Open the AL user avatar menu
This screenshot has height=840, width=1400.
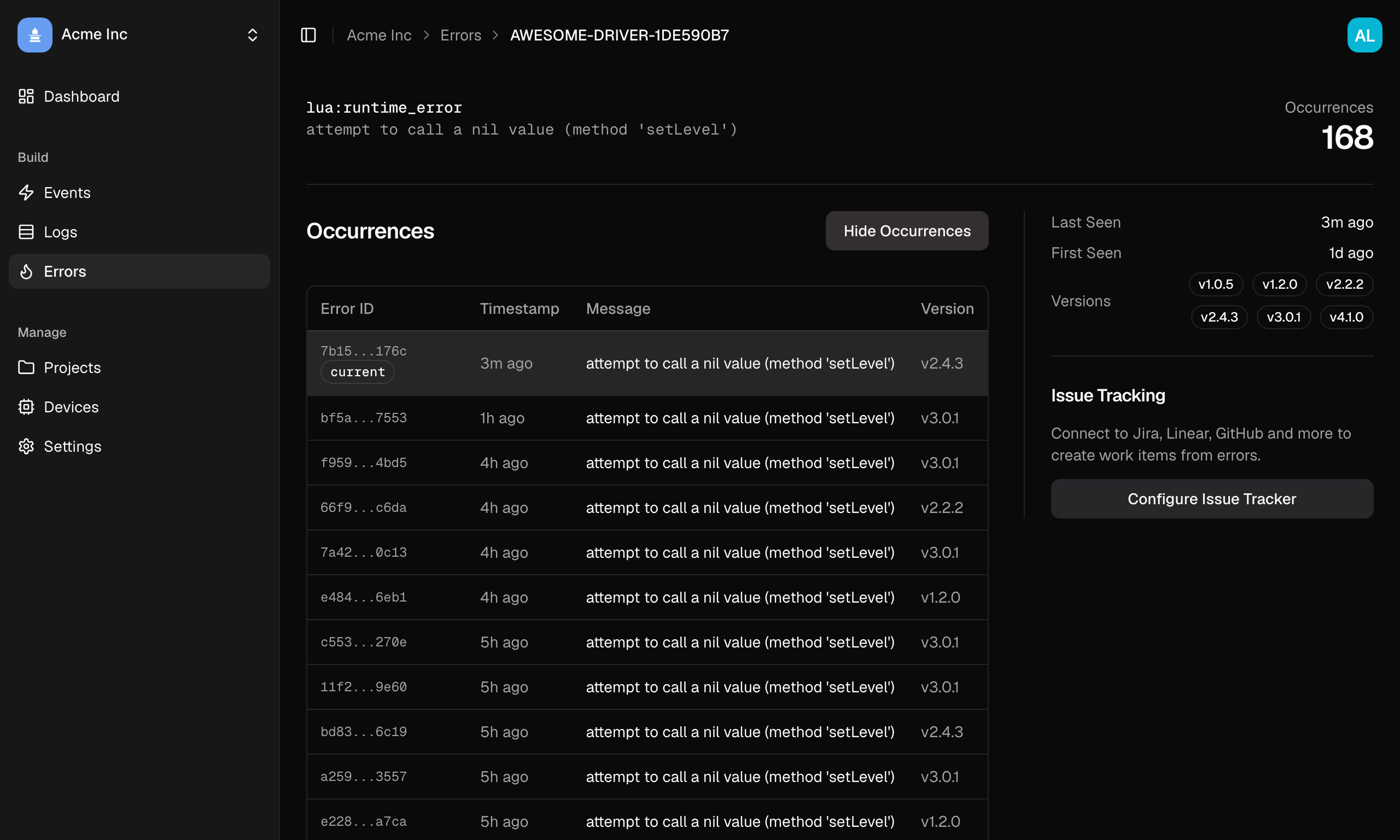(1364, 35)
